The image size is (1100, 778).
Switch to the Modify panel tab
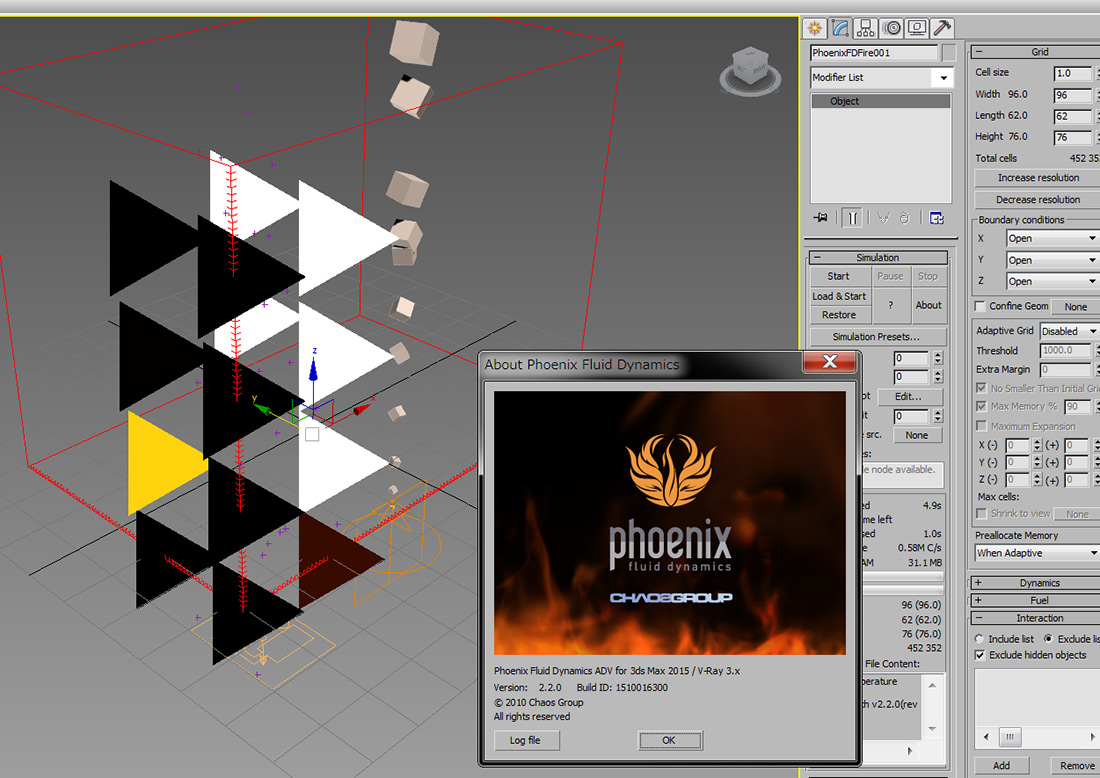(840, 28)
